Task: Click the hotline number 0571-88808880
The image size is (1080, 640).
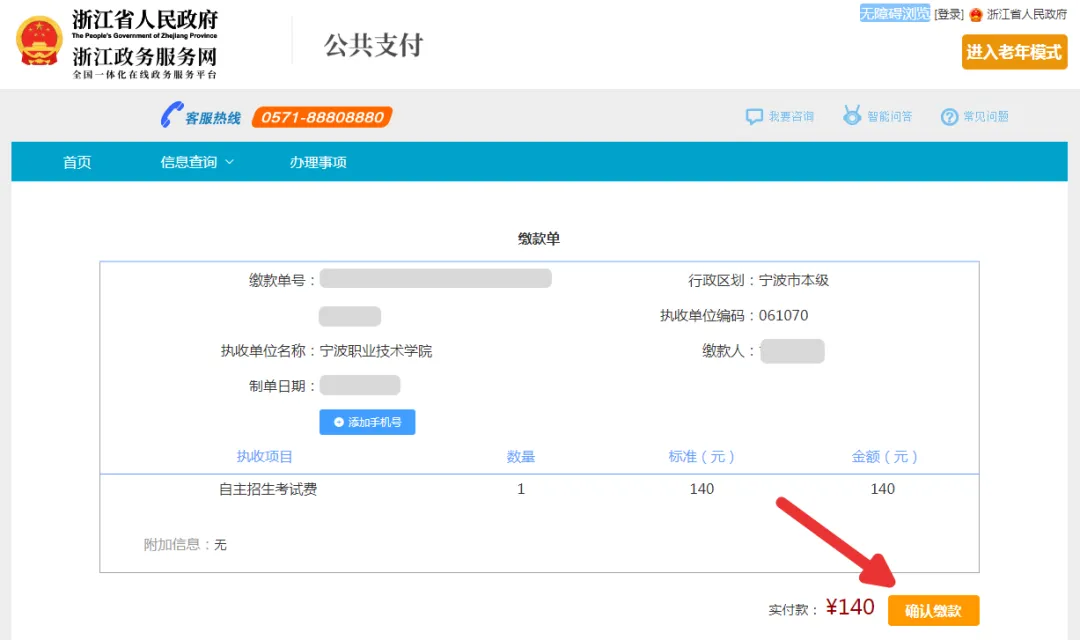Action: (322, 117)
